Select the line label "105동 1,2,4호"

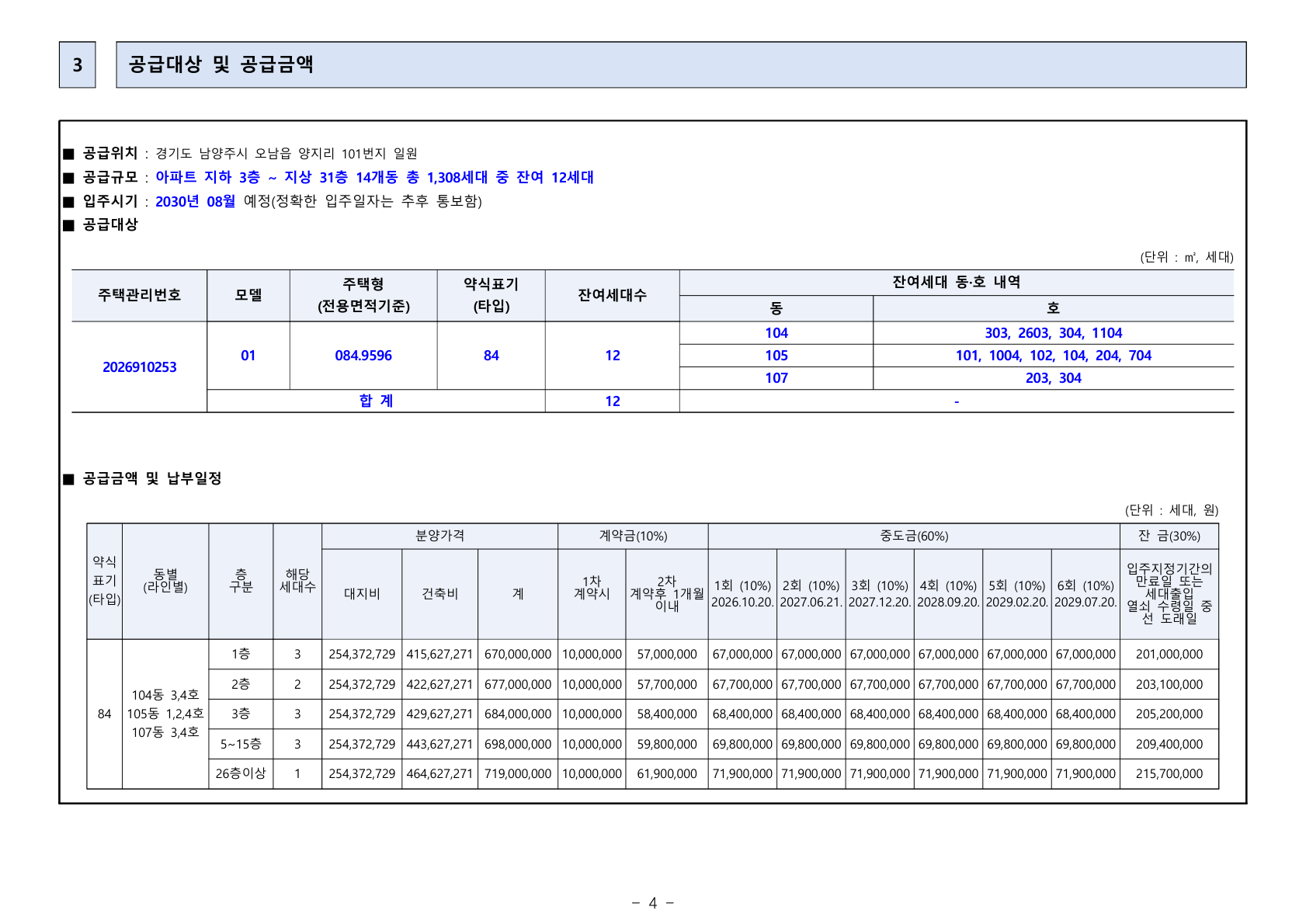click(x=165, y=714)
